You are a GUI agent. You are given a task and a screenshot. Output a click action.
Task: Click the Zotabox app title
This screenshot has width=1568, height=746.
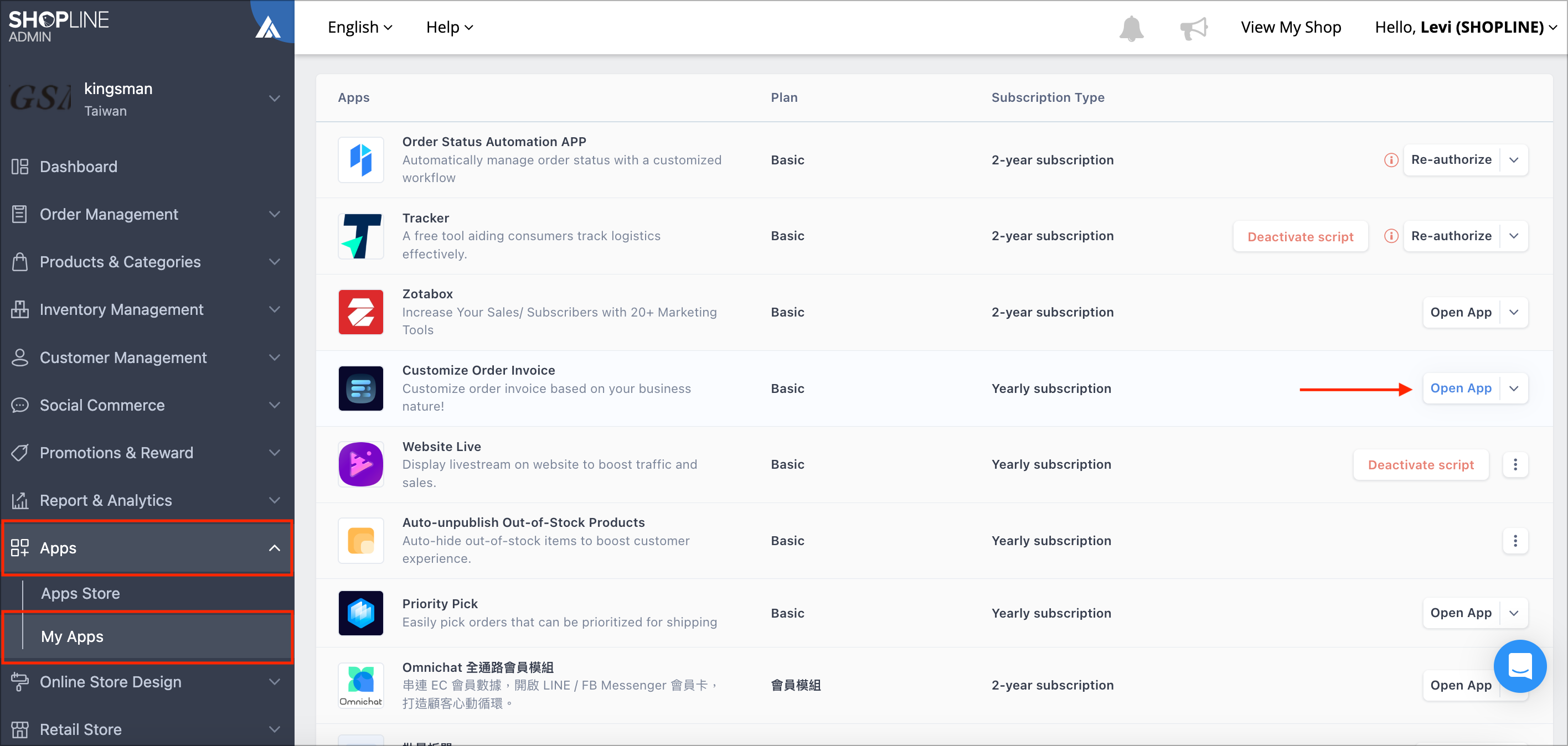click(427, 294)
